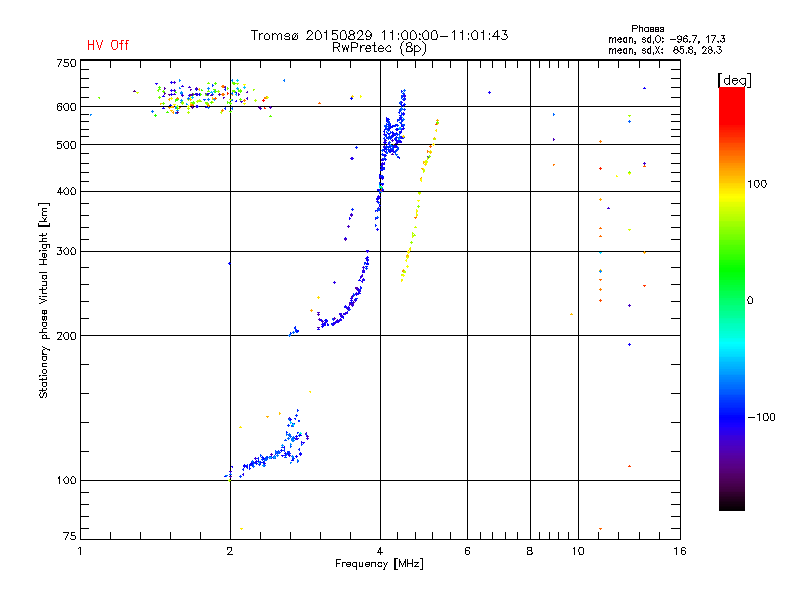Click the red 'HV Off' label
This screenshot has width=800, height=600.
pos(108,45)
